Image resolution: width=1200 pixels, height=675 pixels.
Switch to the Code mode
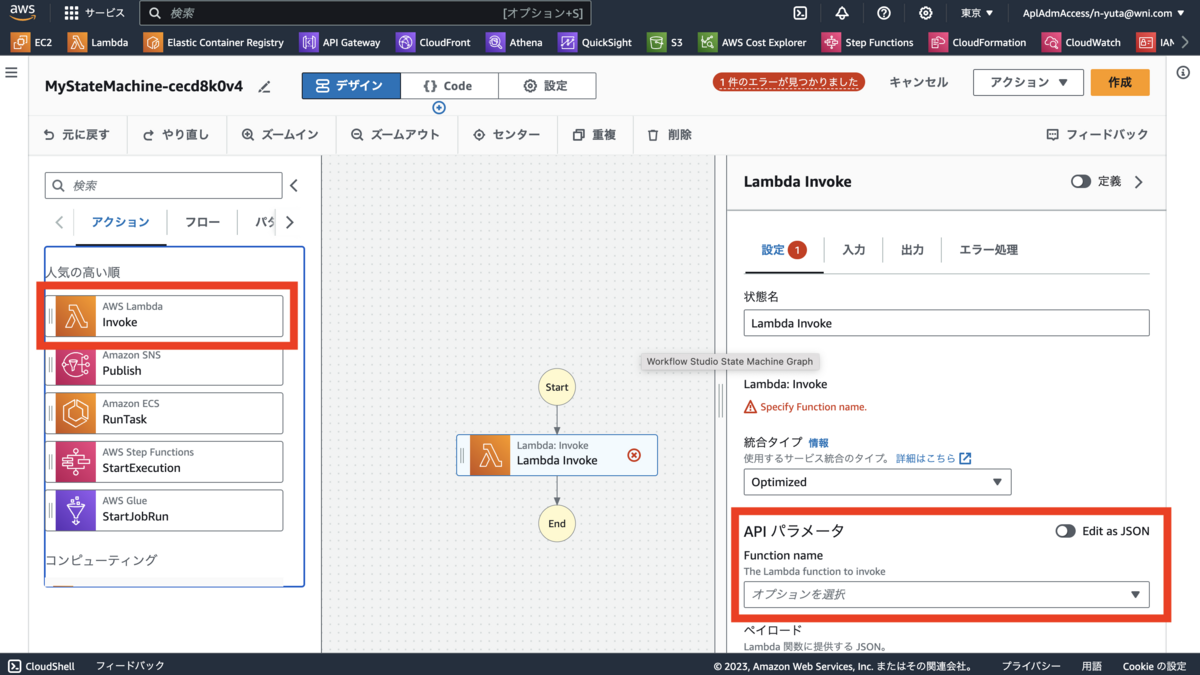(x=449, y=86)
